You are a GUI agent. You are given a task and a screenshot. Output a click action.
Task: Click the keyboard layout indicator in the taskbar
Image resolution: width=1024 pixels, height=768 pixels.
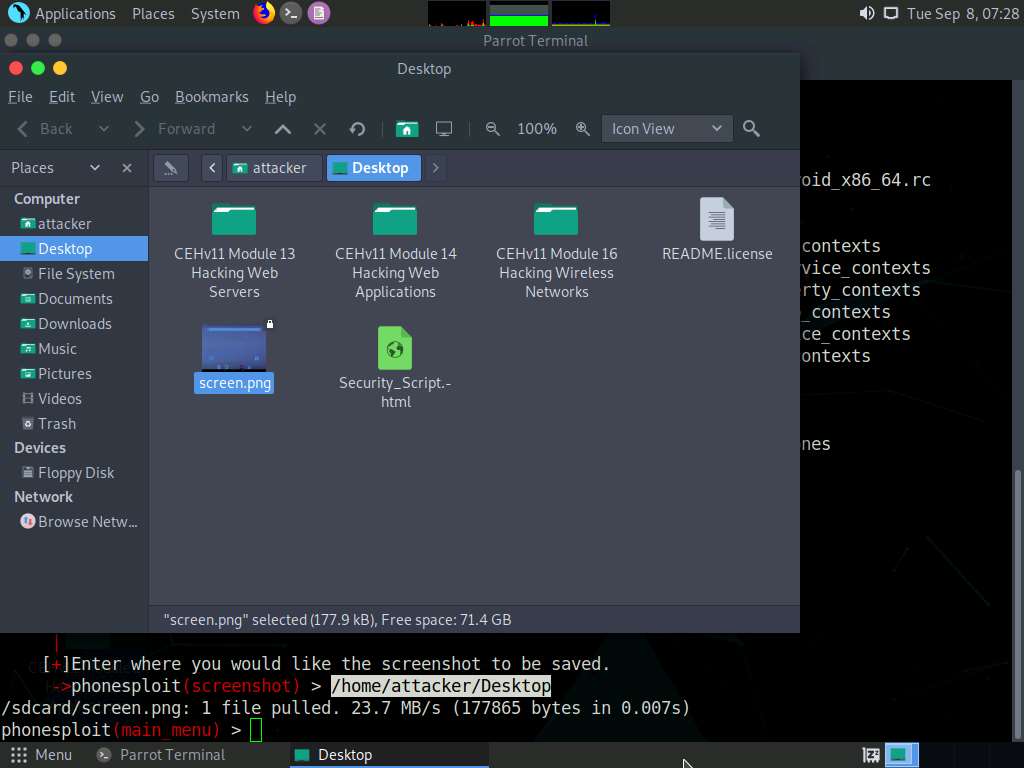click(x=870, y=755)
